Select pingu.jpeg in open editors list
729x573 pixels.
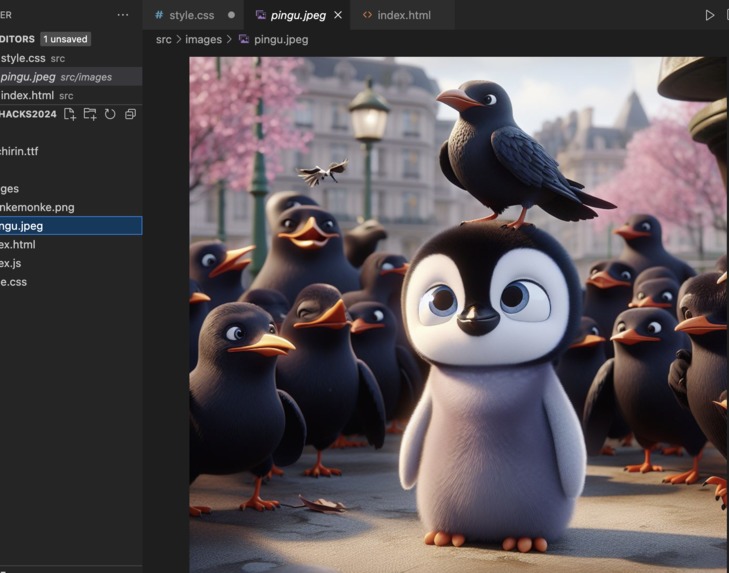click(28, 77)
